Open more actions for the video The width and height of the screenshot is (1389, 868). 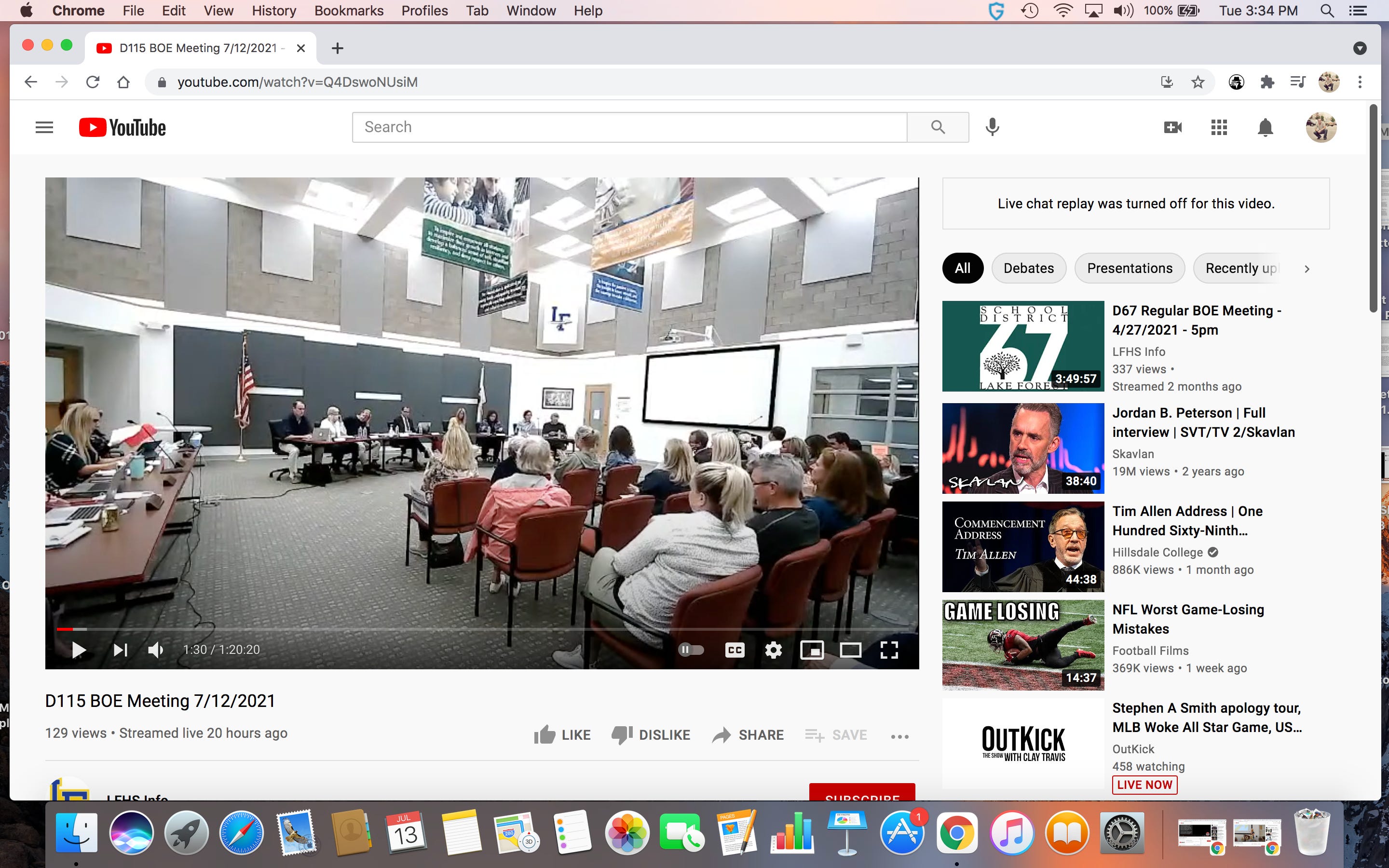point(899,736)
